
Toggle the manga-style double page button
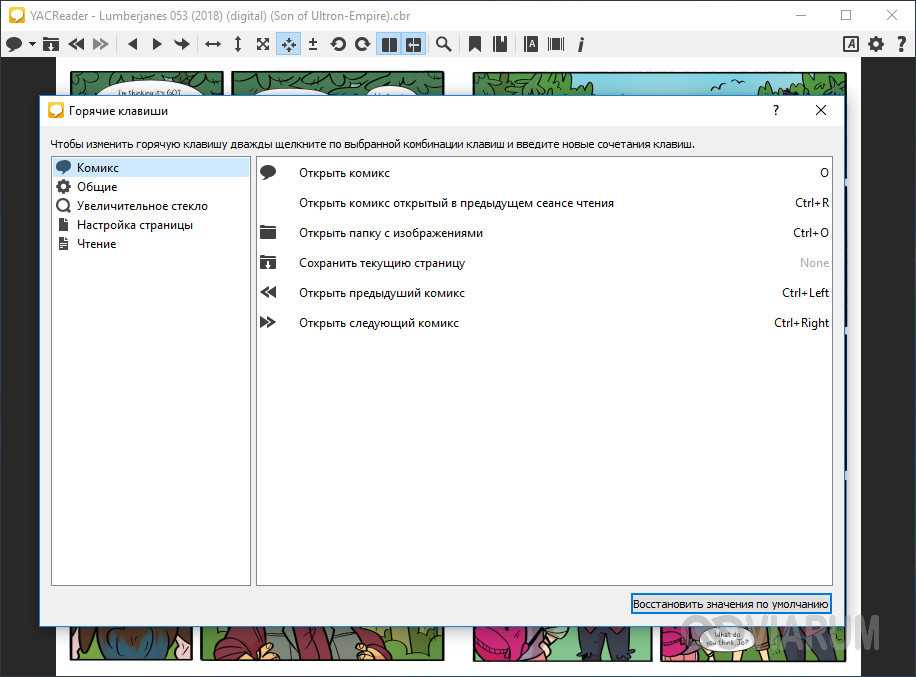413,44
